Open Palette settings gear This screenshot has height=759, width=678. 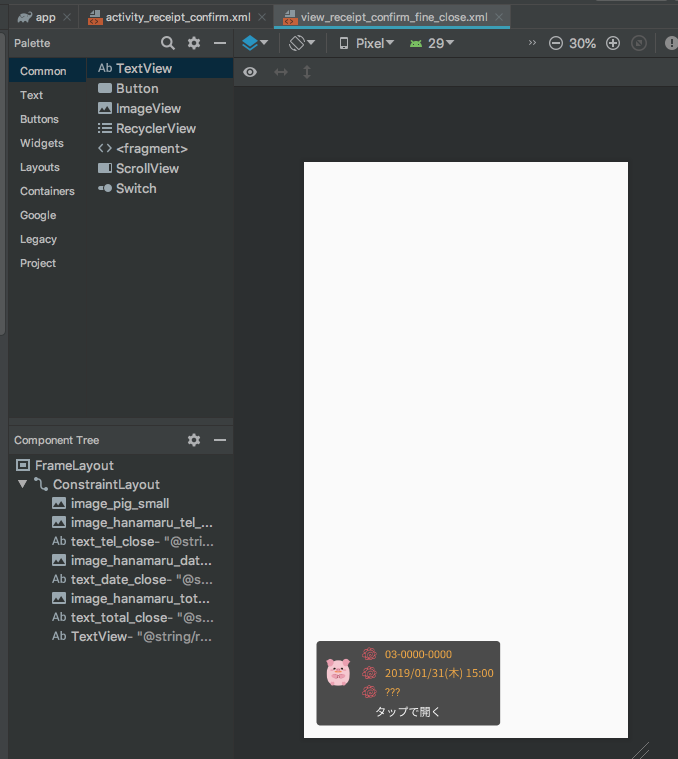coord(194,43)
